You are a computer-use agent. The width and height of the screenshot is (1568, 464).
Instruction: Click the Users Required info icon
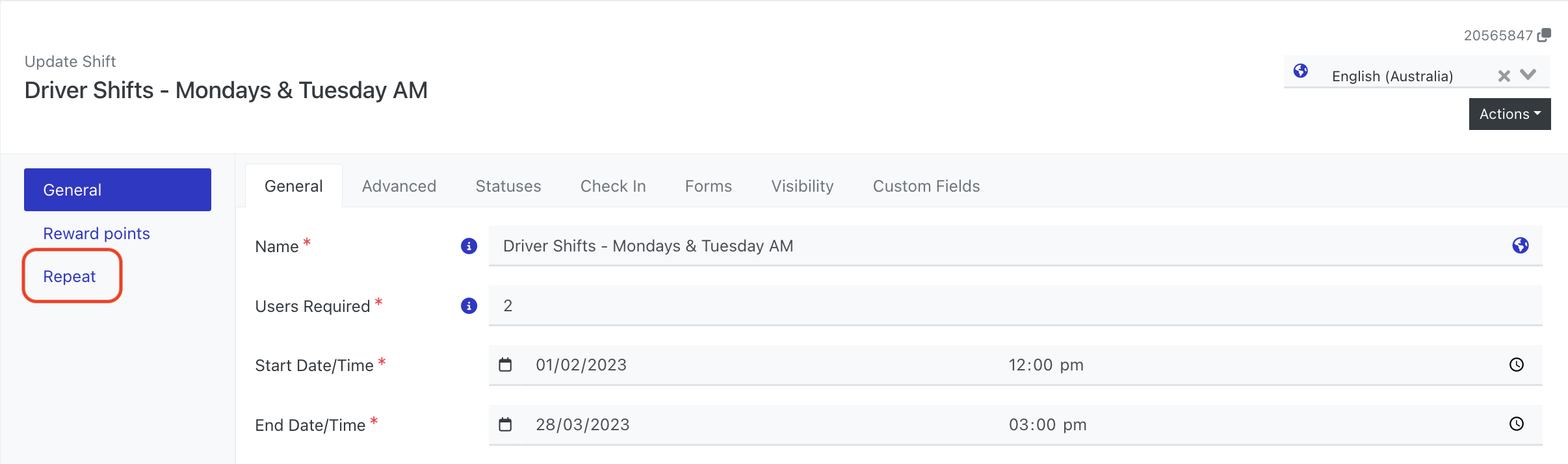(469, 306)
